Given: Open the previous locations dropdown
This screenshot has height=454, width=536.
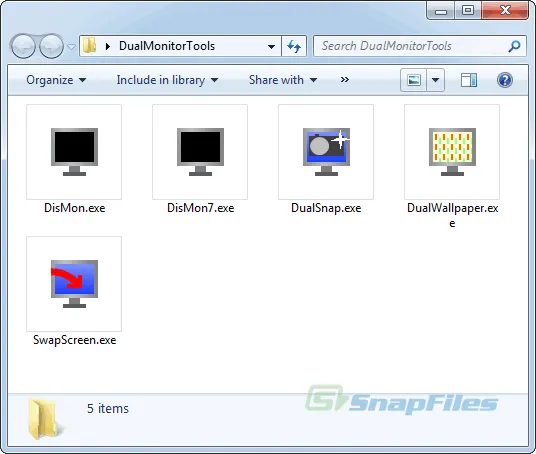Looking at the screenshot, I should pos(271,46).
